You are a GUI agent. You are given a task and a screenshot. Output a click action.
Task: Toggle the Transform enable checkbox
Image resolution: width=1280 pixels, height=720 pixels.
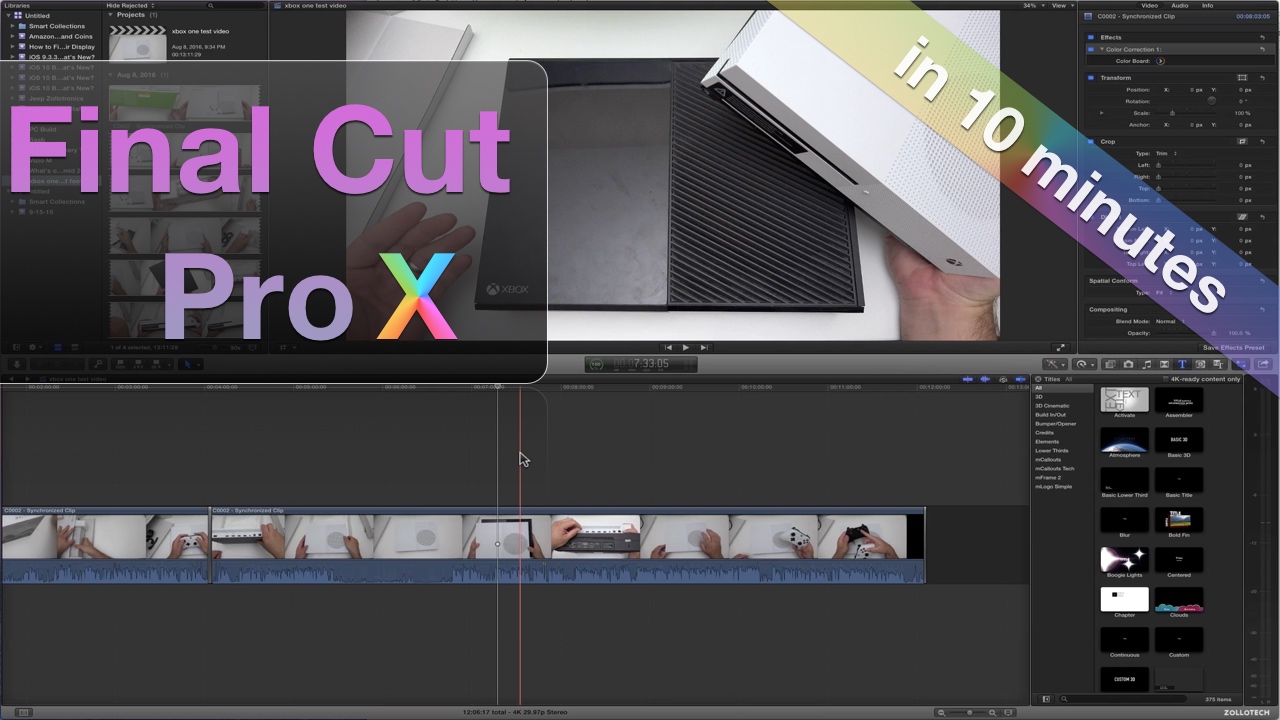coord(1091,77)
